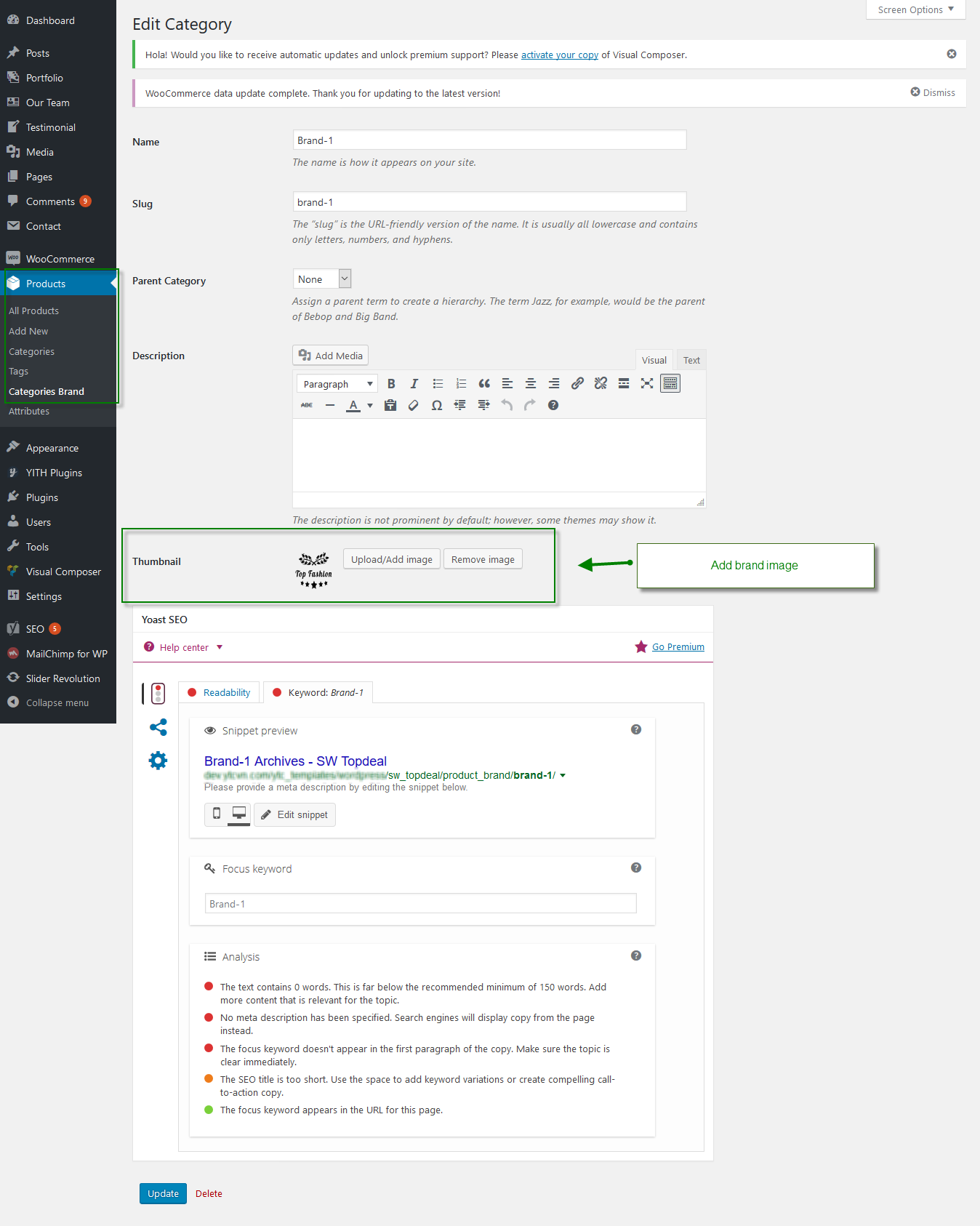Expand the Paragraph format dropdown
This screenshot has height=1226, width=980.
[x=337, y=384]
